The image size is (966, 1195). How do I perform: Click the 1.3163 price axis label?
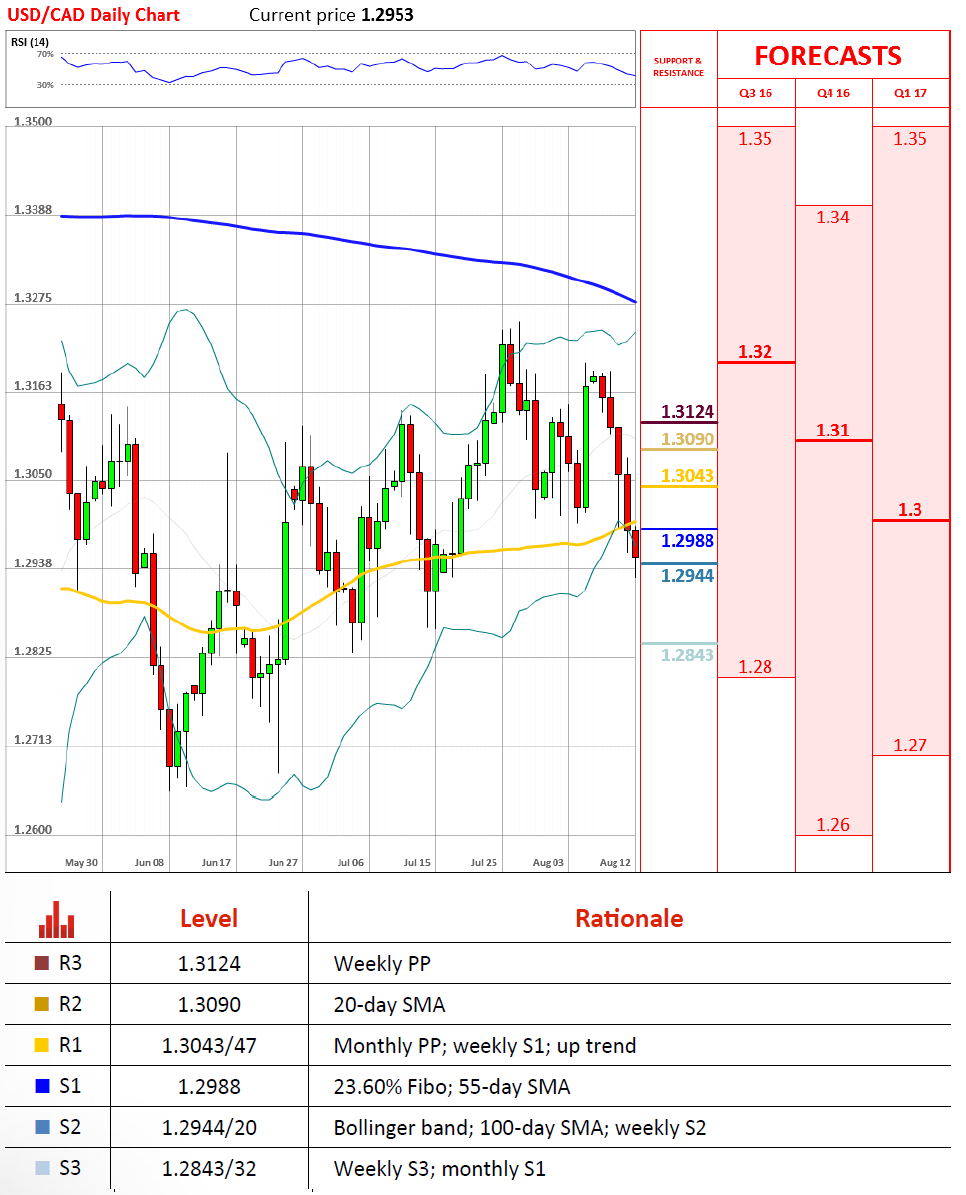pos(33,386)
